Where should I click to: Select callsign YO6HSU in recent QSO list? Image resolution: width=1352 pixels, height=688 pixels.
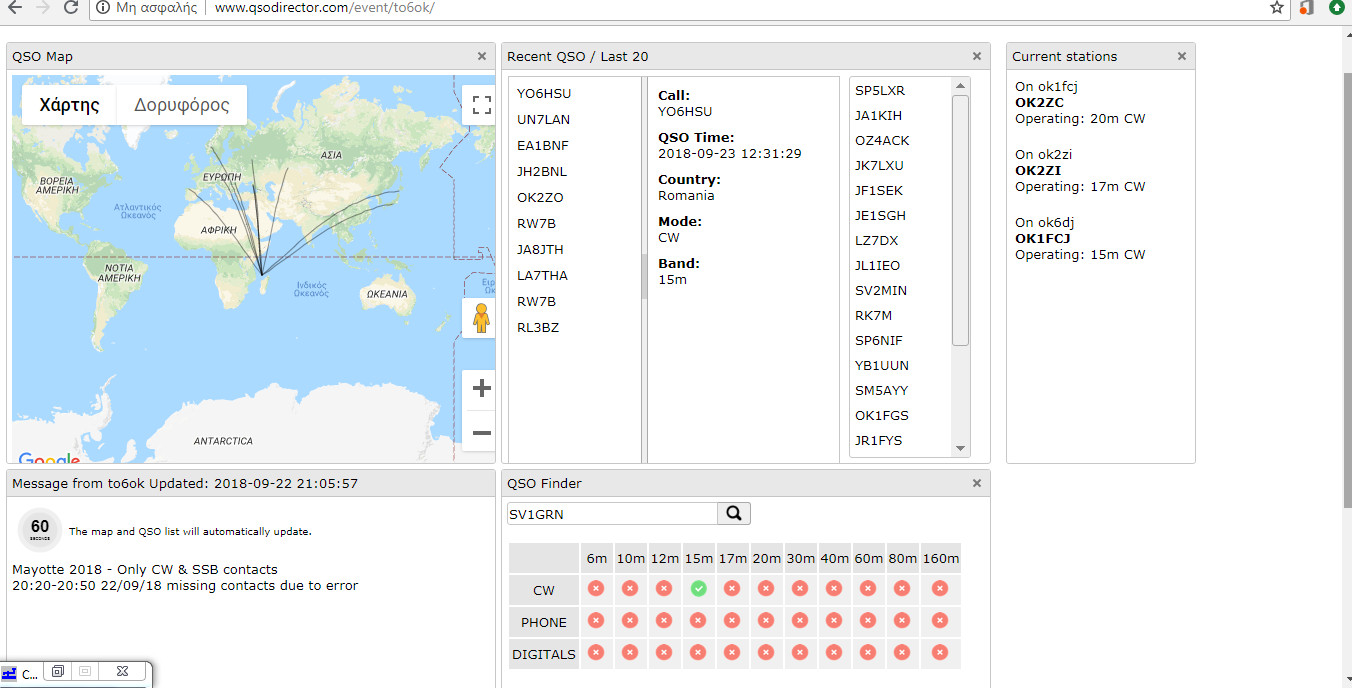[x=541, y=92]
